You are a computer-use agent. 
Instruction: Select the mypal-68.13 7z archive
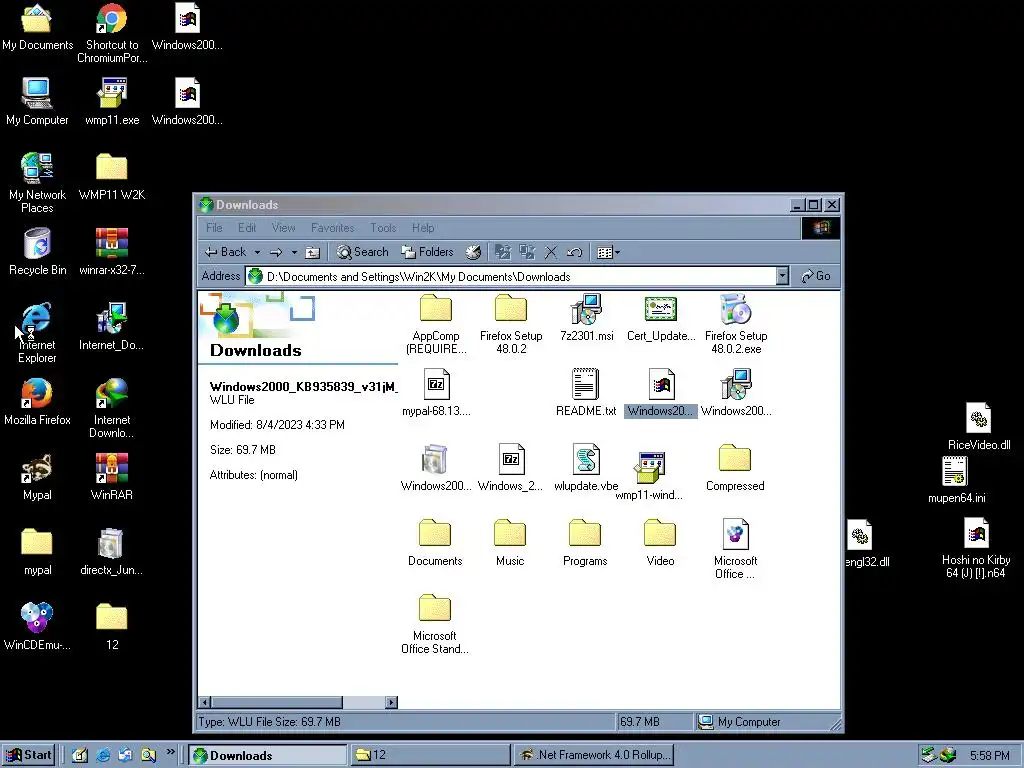click(x=436, y=392)
